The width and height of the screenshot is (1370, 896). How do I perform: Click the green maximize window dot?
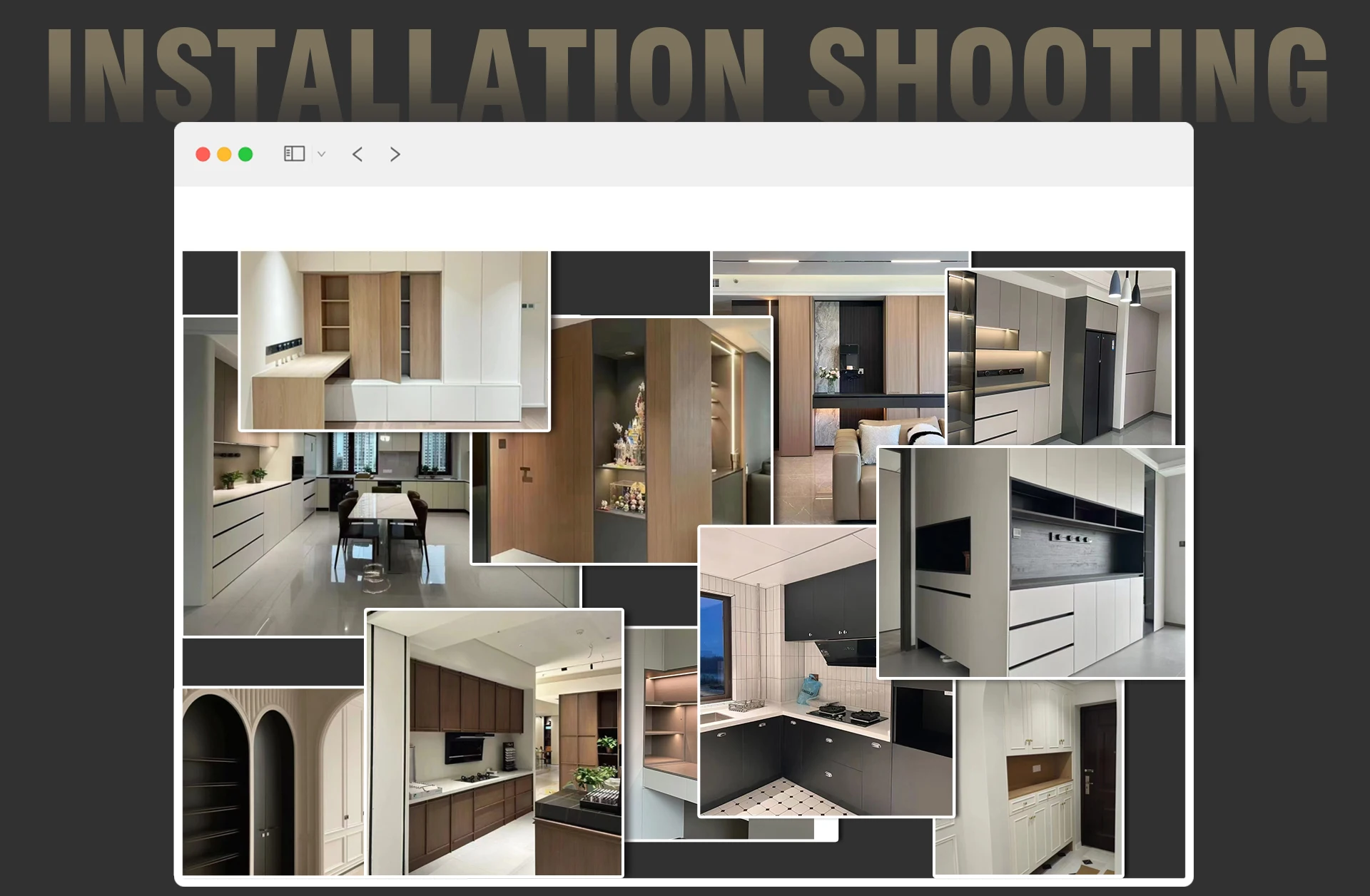coord(245,154)
